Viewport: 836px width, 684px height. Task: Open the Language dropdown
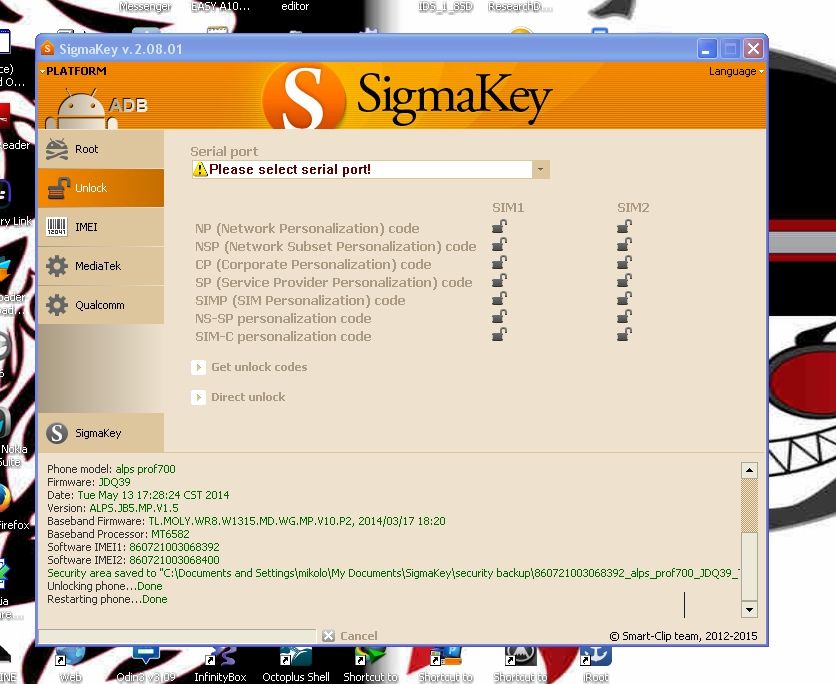[736, 71]
